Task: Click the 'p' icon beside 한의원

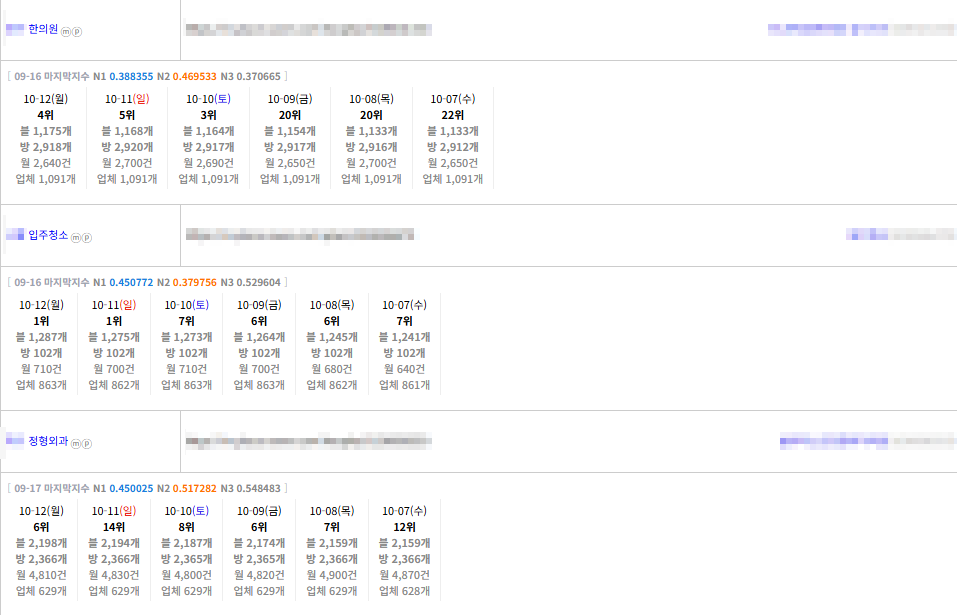Action: (x=77, y=32)
